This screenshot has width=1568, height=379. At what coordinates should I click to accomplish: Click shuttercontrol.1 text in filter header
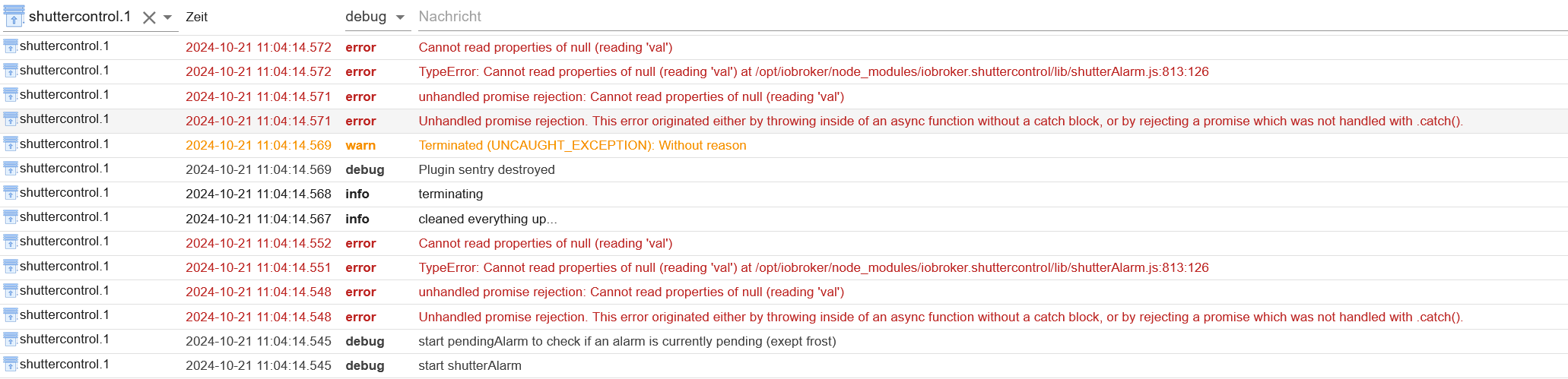[80, 17]
